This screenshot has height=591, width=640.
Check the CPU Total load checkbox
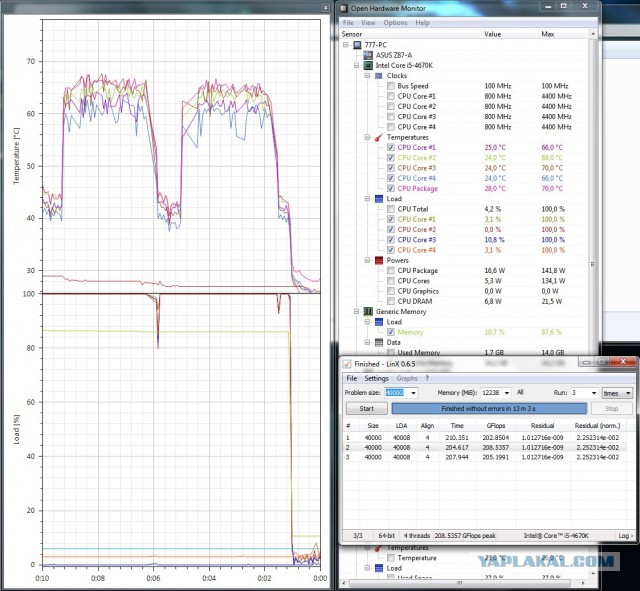(391, 209)
